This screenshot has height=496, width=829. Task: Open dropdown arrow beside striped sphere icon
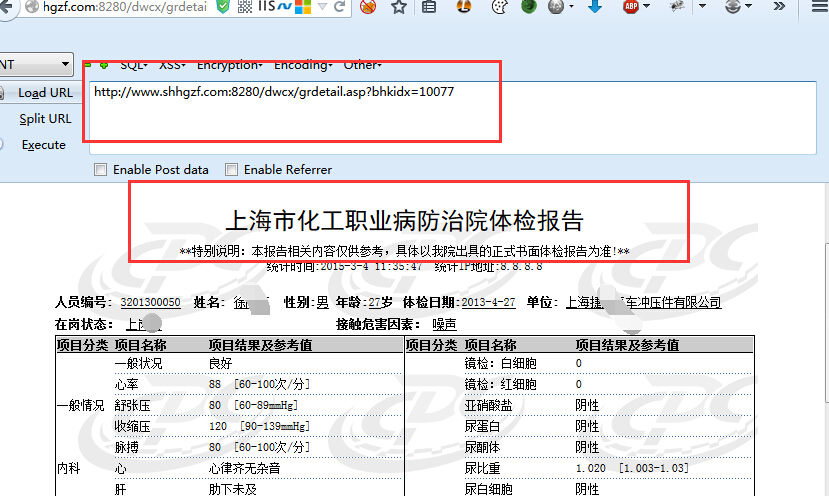coord(748,7)
